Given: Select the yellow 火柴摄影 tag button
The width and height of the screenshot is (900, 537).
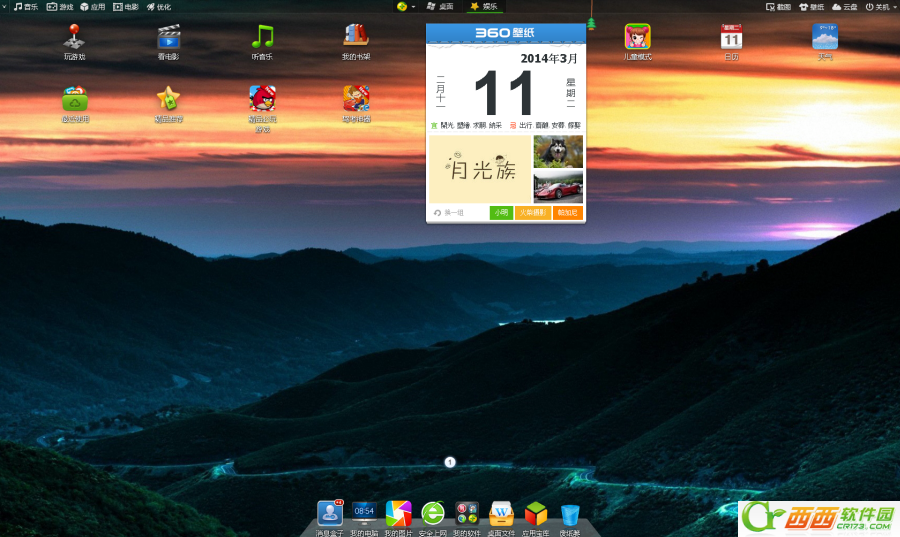Looking at the screenshot, I should (533, 212).
